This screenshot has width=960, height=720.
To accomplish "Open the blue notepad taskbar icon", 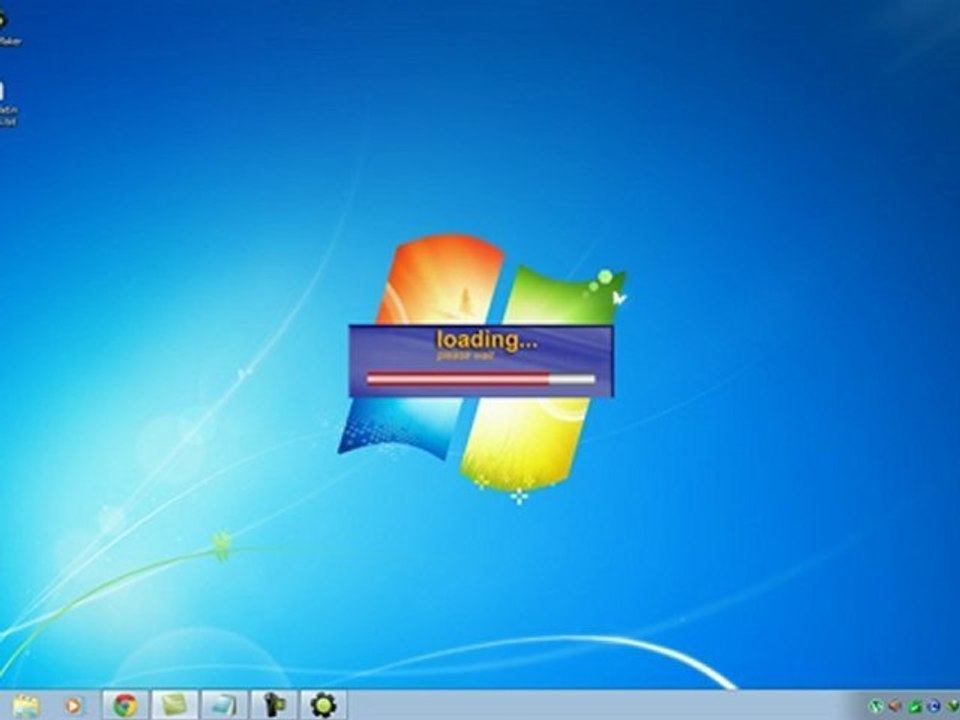I will [224, 705].
